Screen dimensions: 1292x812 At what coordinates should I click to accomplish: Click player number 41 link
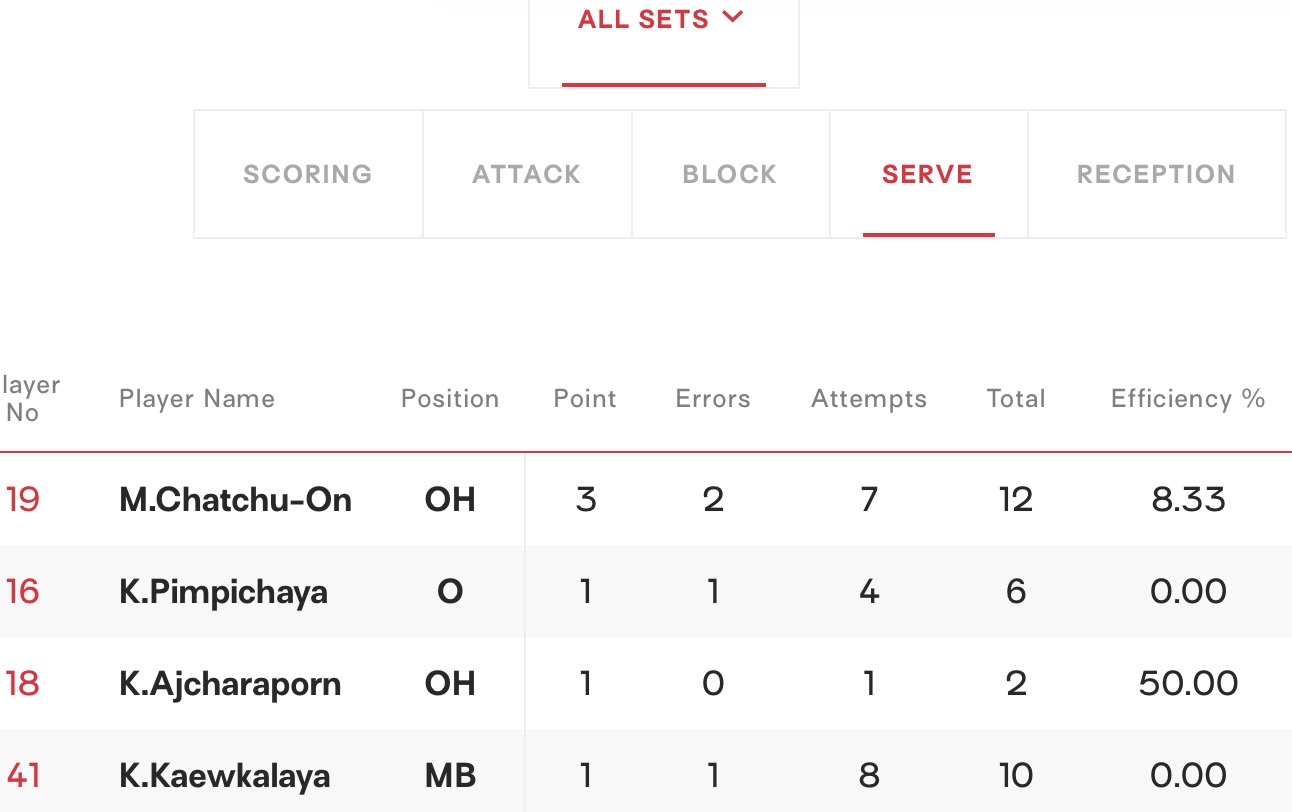23,776
